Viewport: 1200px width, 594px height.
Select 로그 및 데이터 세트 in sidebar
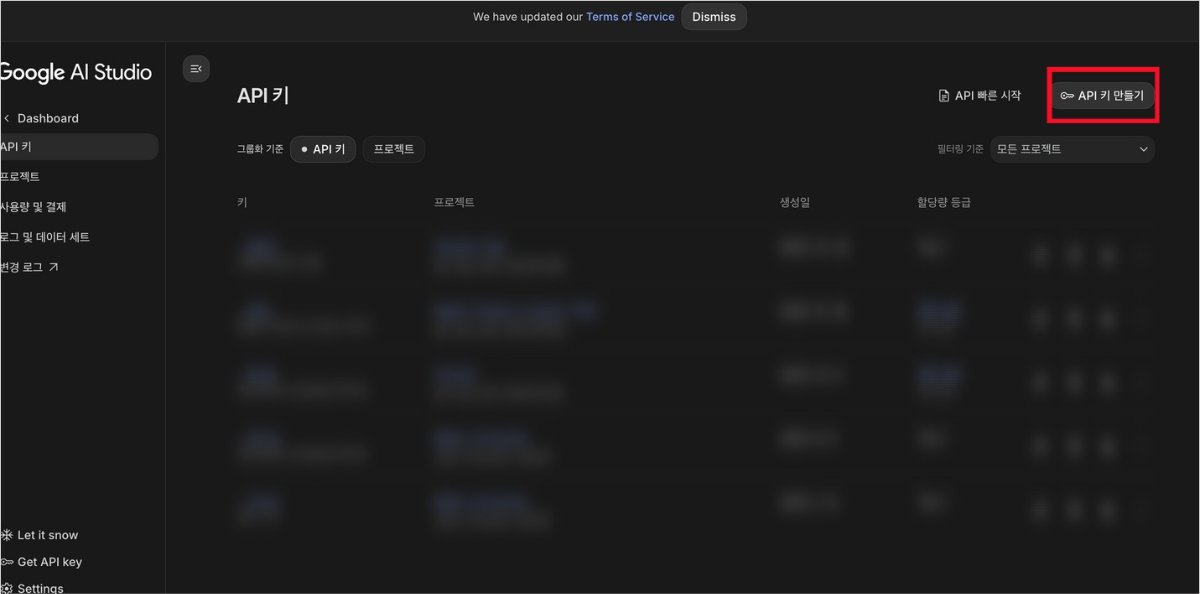coord(46,237)
